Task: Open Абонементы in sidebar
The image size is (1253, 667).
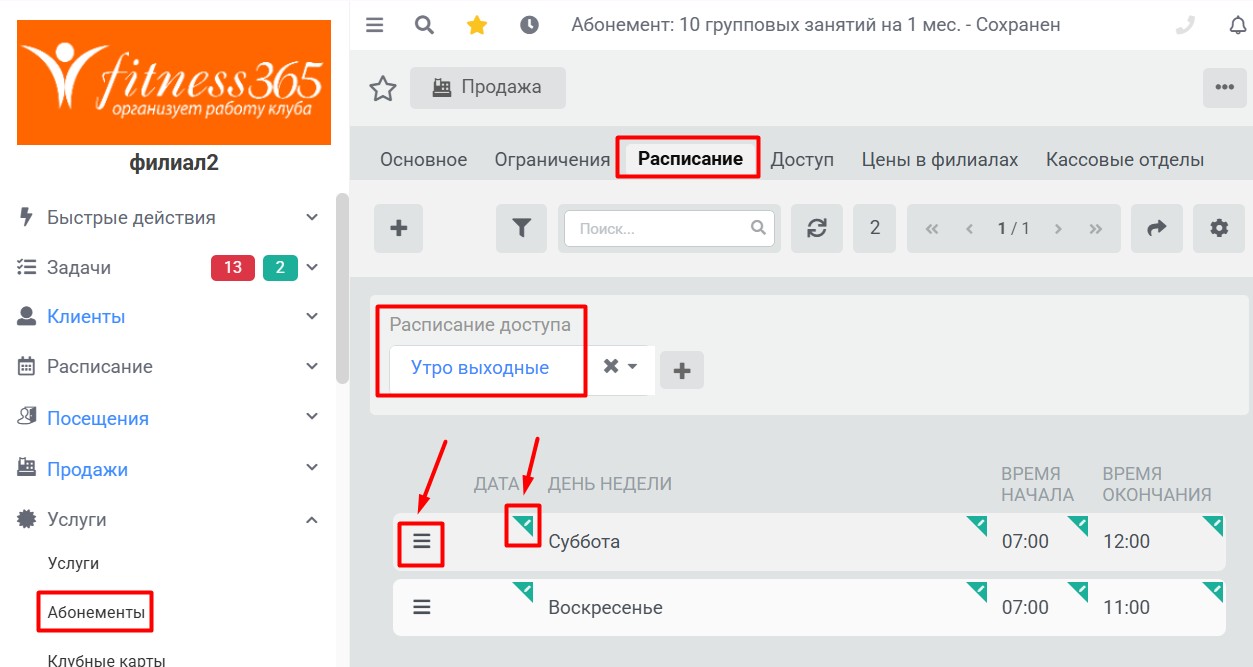Action: [x=96, y=611]
